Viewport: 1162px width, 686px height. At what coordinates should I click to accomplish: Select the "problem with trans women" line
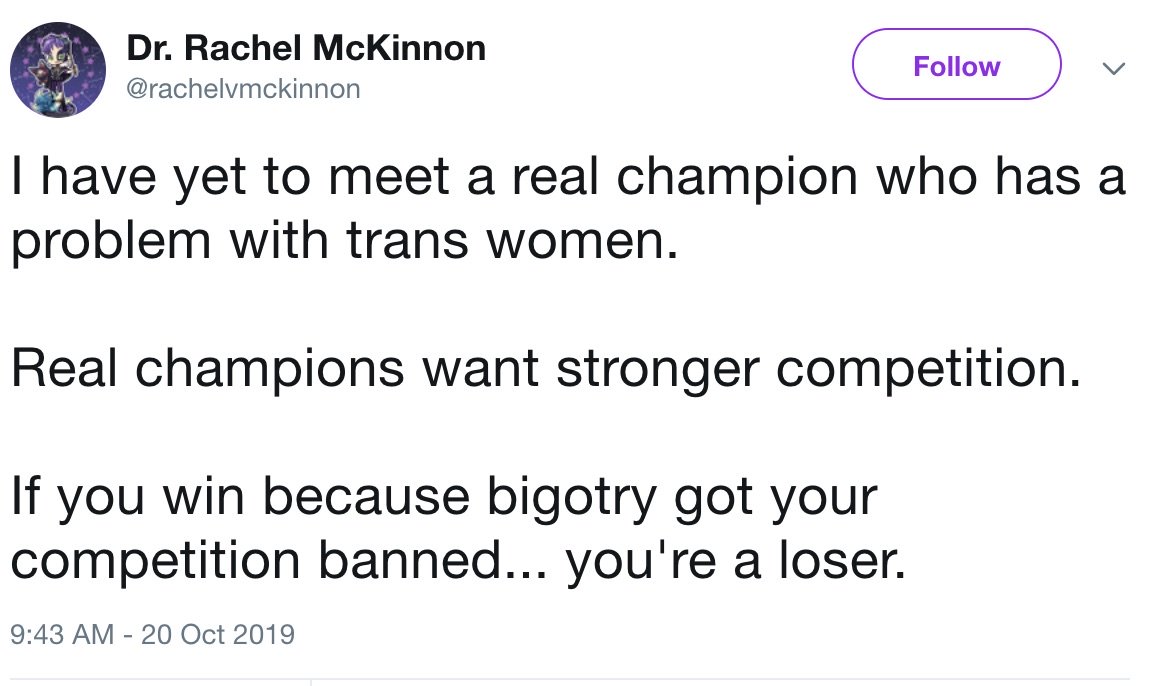pyautogui.click(x=338, y=243)
